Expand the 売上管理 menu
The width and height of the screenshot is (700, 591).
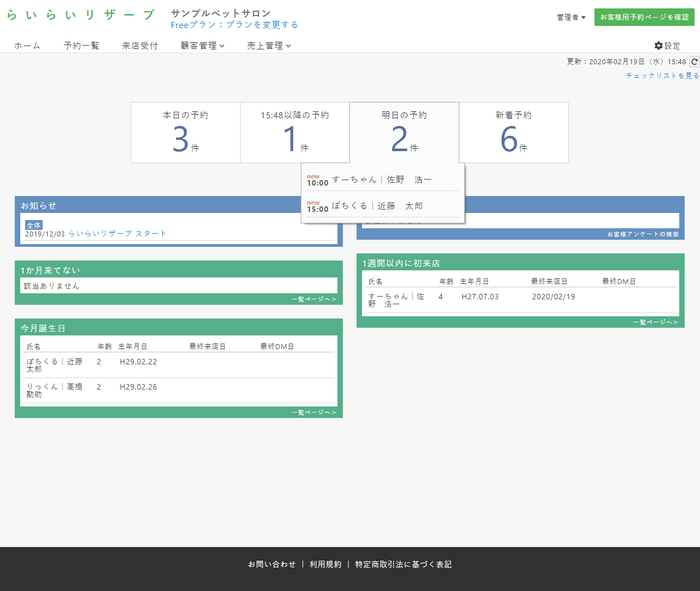tap(268, 46)
